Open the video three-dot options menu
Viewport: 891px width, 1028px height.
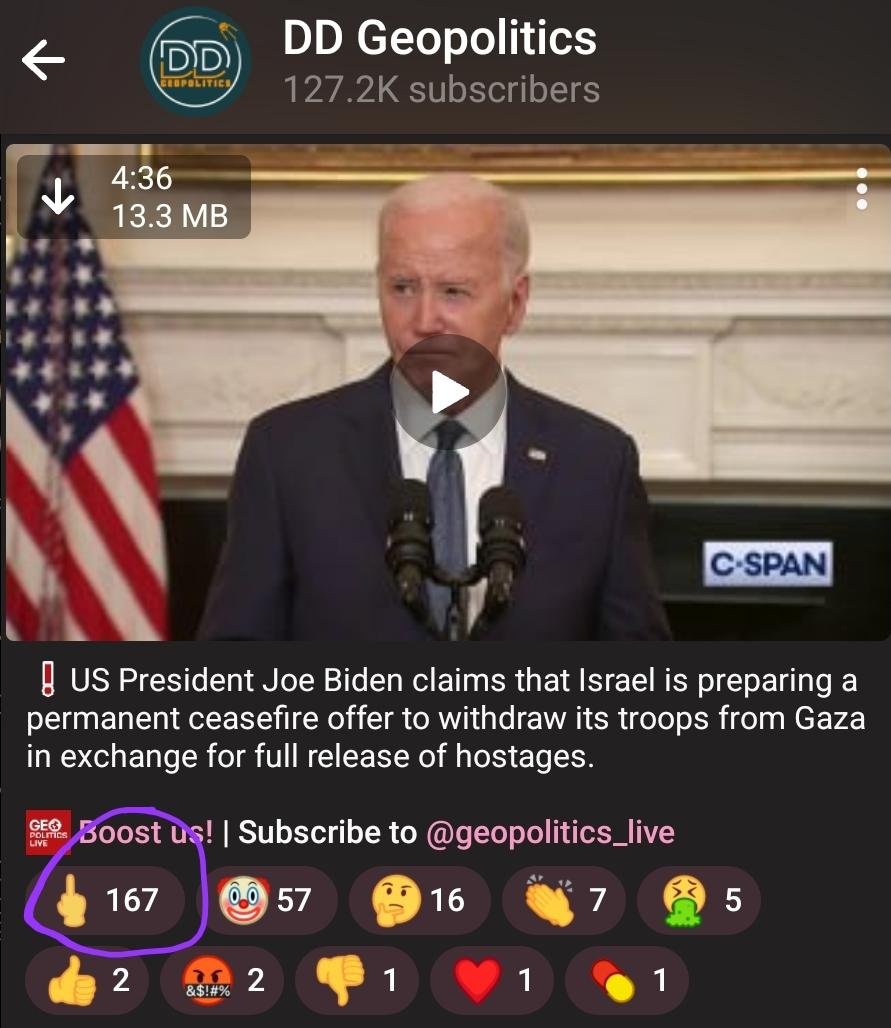coord(861,189)
